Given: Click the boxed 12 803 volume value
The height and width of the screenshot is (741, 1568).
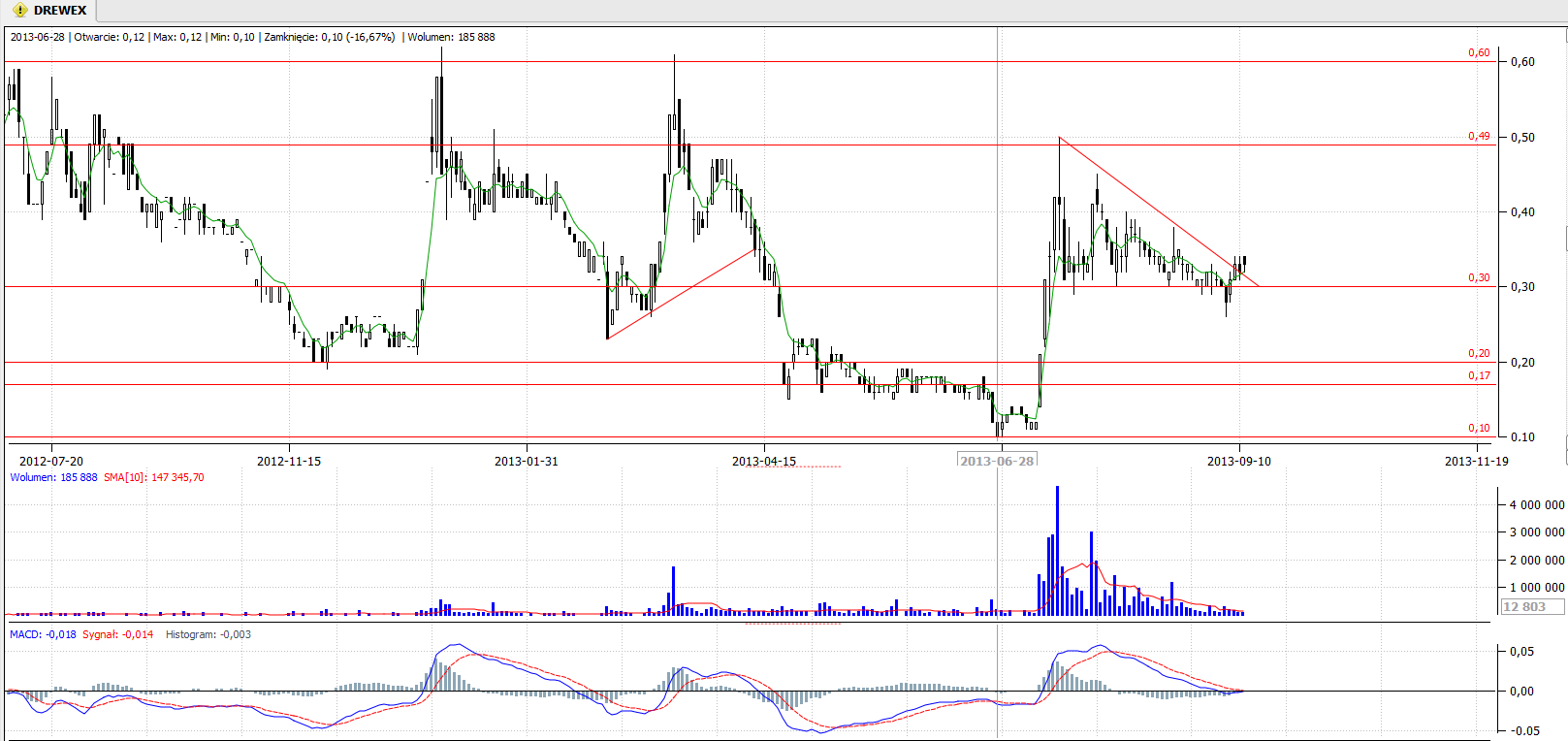Looking at the screenshot, I should click(x=1532, y=606).
